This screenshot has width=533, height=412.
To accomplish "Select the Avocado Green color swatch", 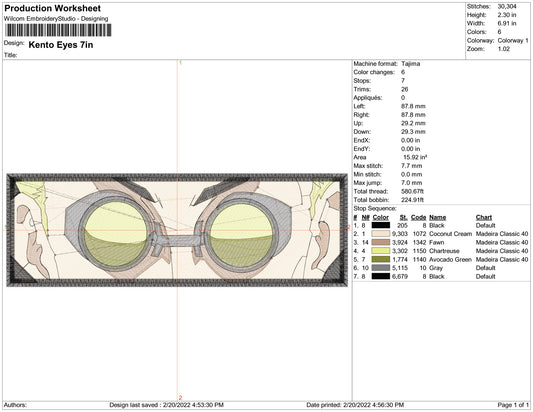I will 380,259.
